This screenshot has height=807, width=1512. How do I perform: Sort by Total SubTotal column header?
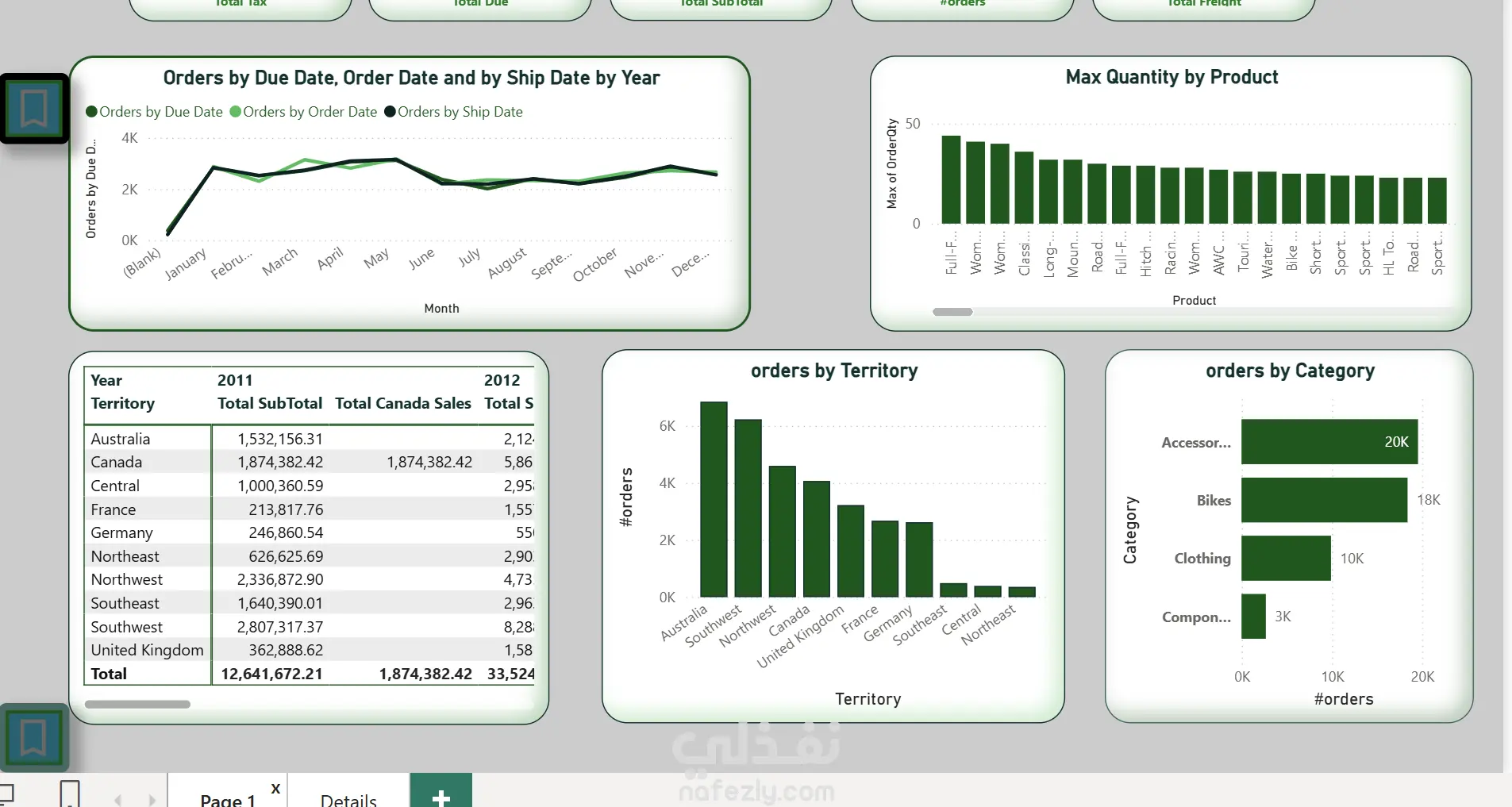click(x=270, y=403)
